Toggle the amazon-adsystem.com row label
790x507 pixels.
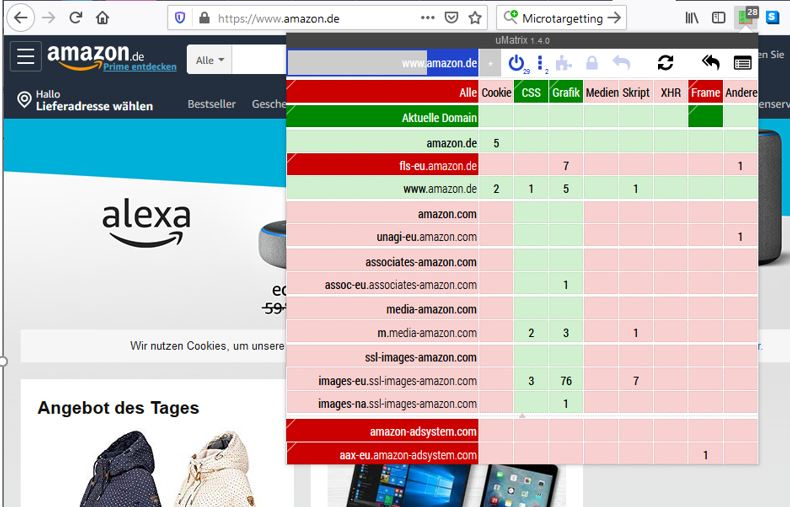pos(382,431)
